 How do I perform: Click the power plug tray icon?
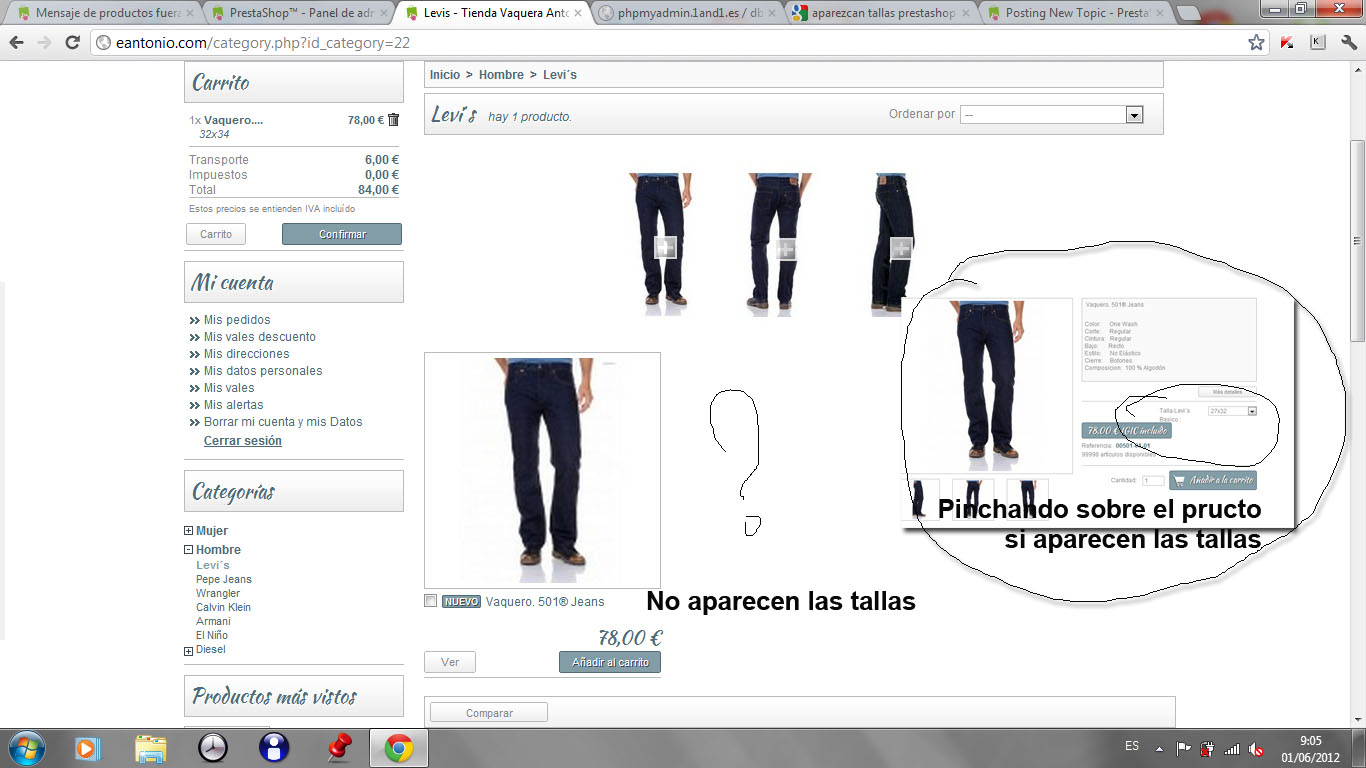(x=1207, y=748)
